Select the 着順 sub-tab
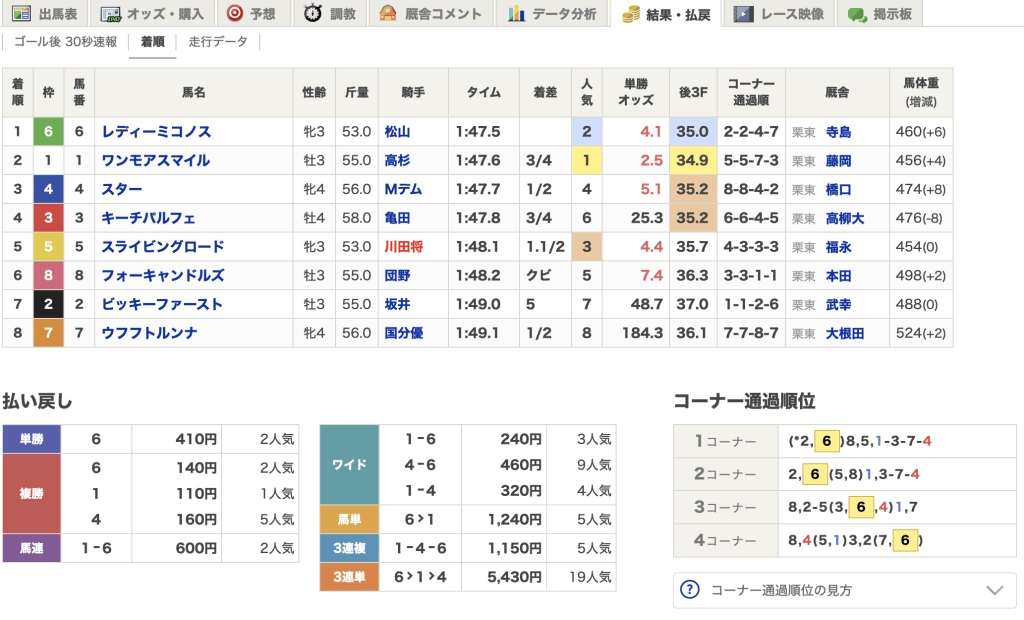 tap(153, 42)
